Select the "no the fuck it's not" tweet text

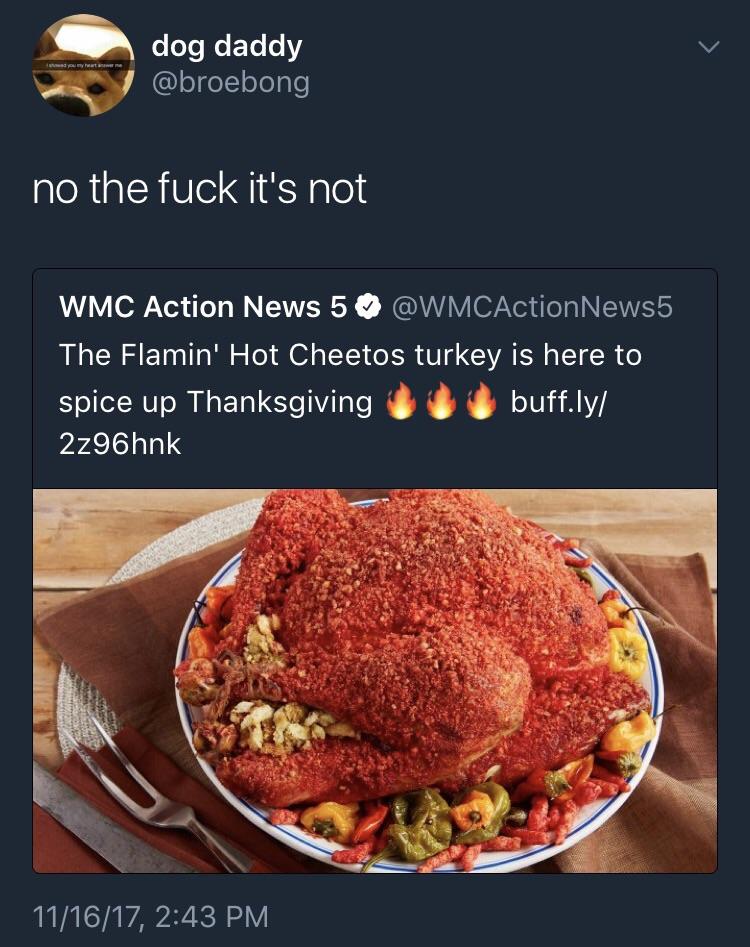[x=199, y=188]
